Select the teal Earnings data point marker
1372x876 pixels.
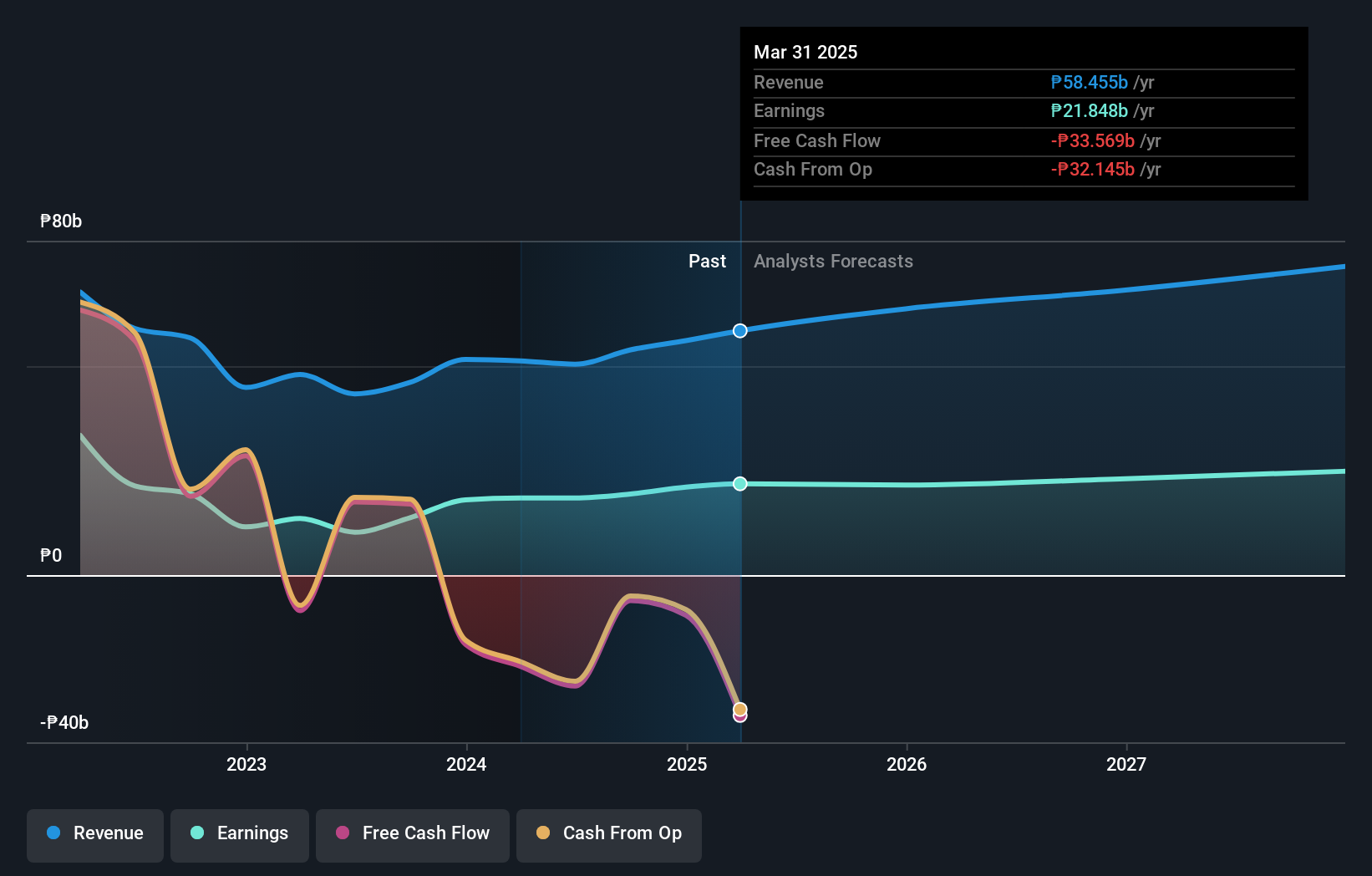[x=740, y=484]
